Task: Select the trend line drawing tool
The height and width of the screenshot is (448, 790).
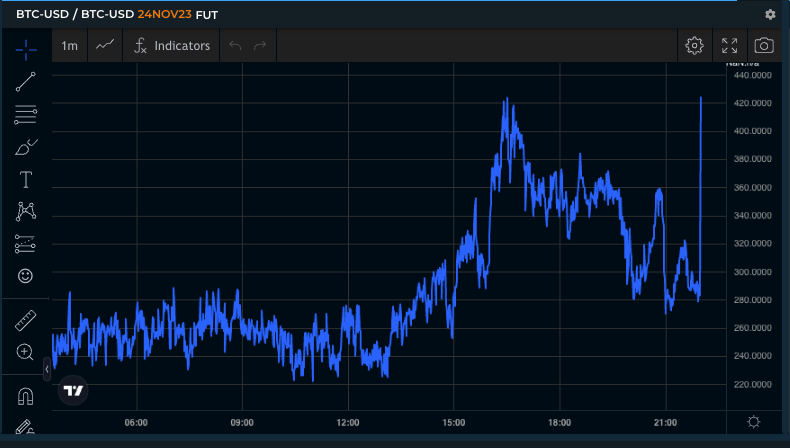Action: point(26,82)
